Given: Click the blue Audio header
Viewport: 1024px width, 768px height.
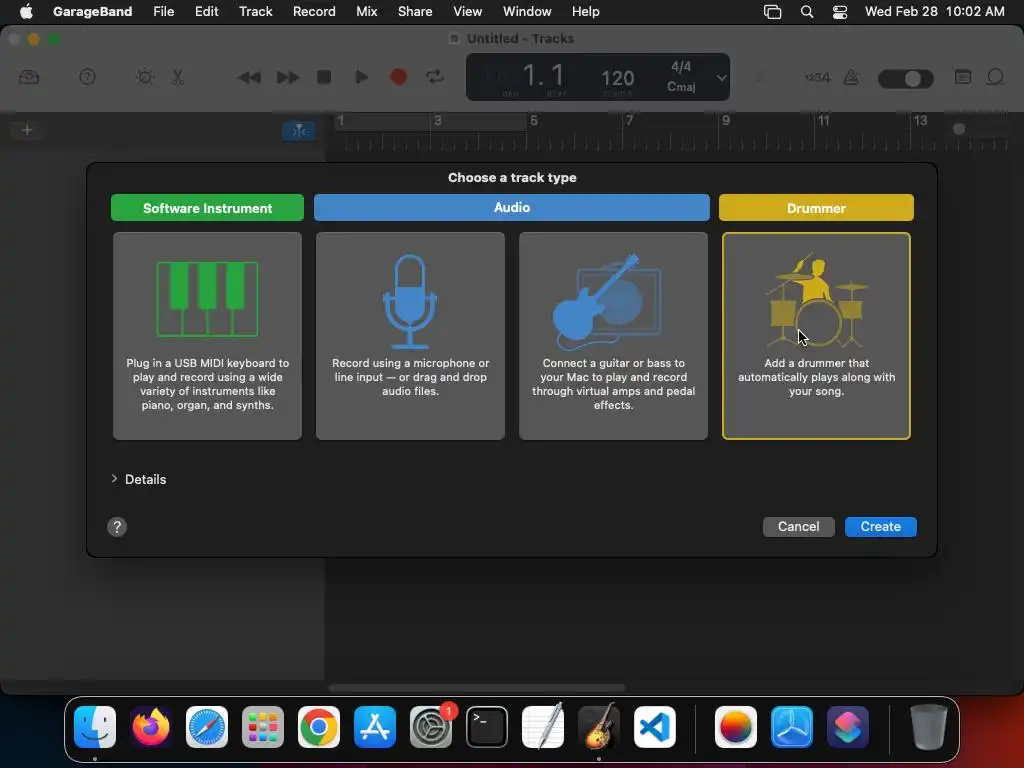Looking at the screenshot, I should pos(511,207).
